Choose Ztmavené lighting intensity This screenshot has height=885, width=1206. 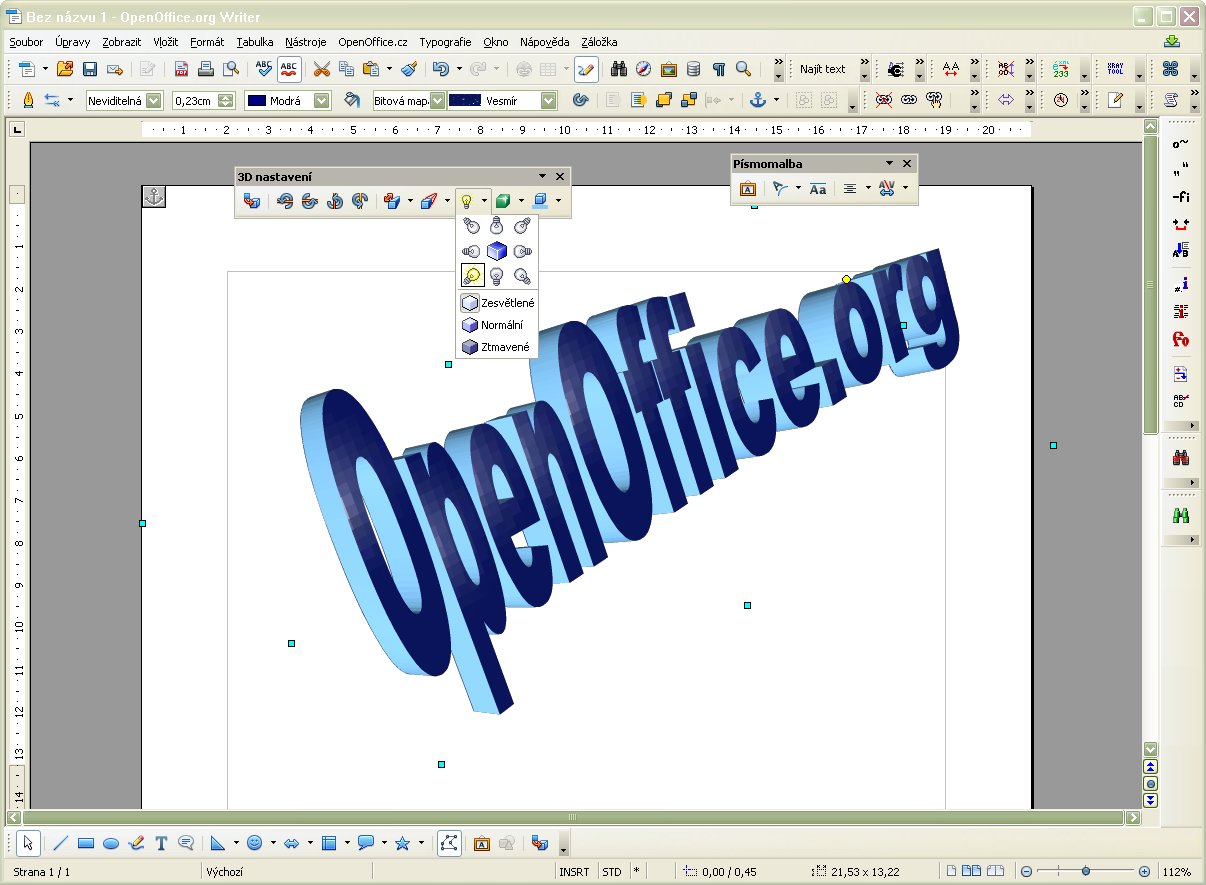coord(497,347)
